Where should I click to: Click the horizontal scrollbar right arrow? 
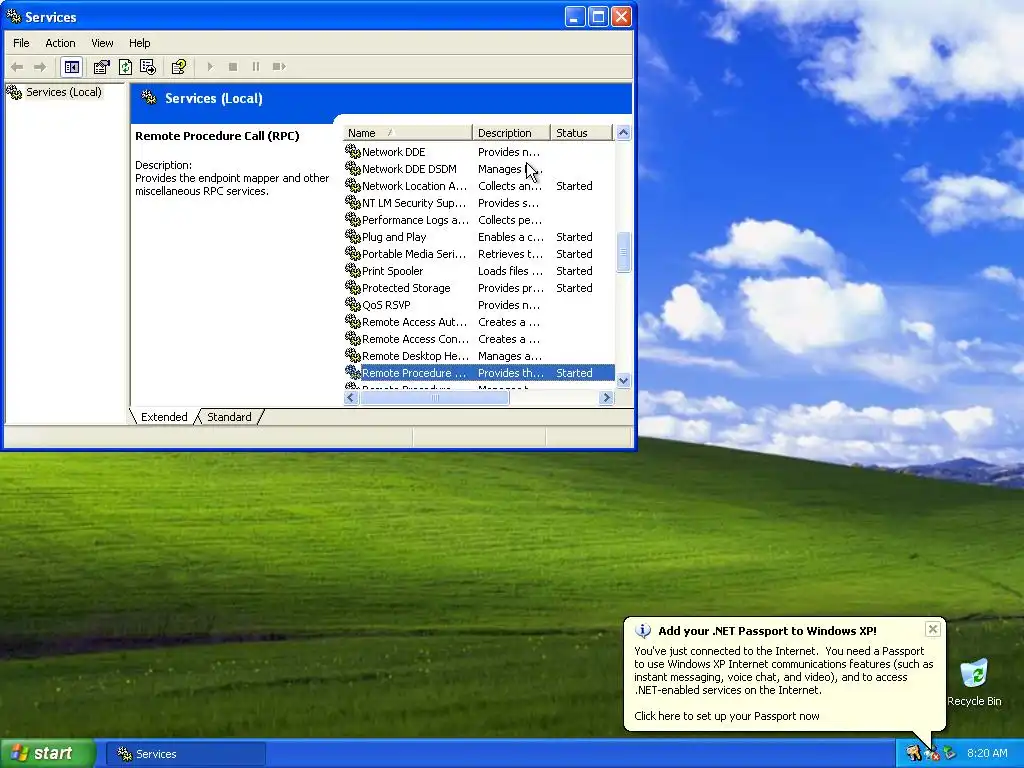pyautogui.click(x=607, y=397)
